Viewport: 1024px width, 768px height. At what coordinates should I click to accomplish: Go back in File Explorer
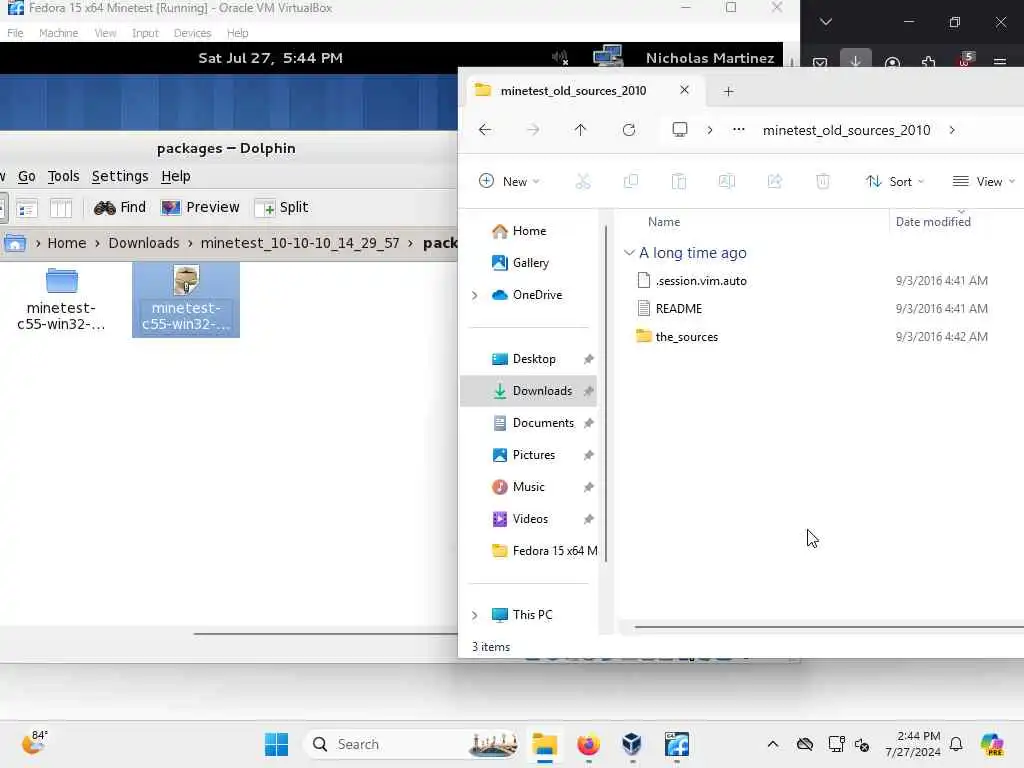click(485, 130)
